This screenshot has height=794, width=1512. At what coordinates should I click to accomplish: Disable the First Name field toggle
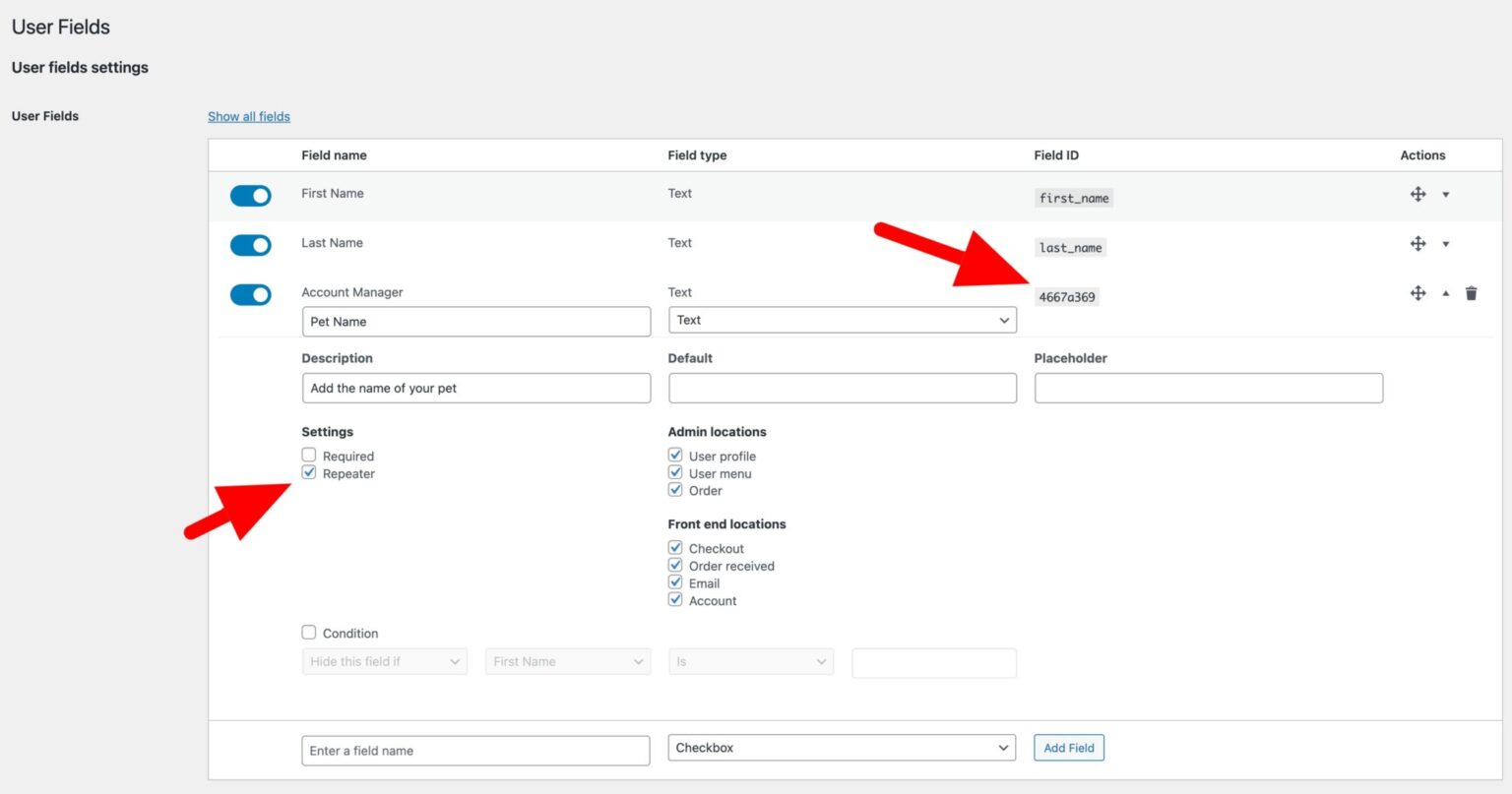pos(250,195)
